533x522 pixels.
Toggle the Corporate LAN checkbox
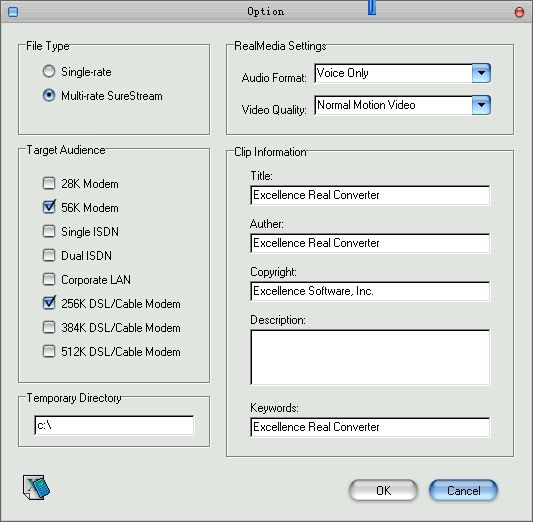click(x=49, y=279)
